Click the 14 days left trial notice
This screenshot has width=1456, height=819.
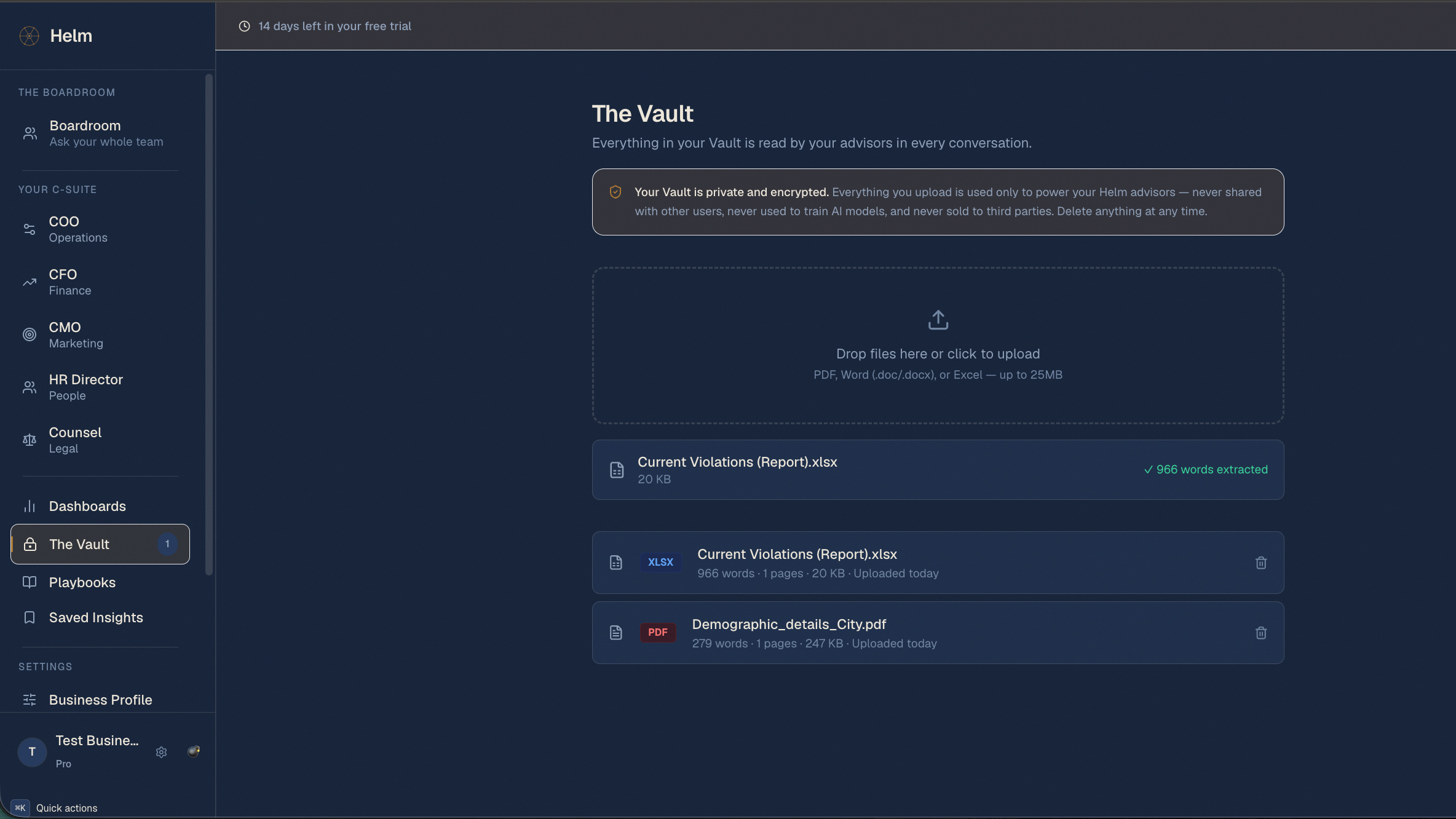pyautogui.click(x=334, y=26)
